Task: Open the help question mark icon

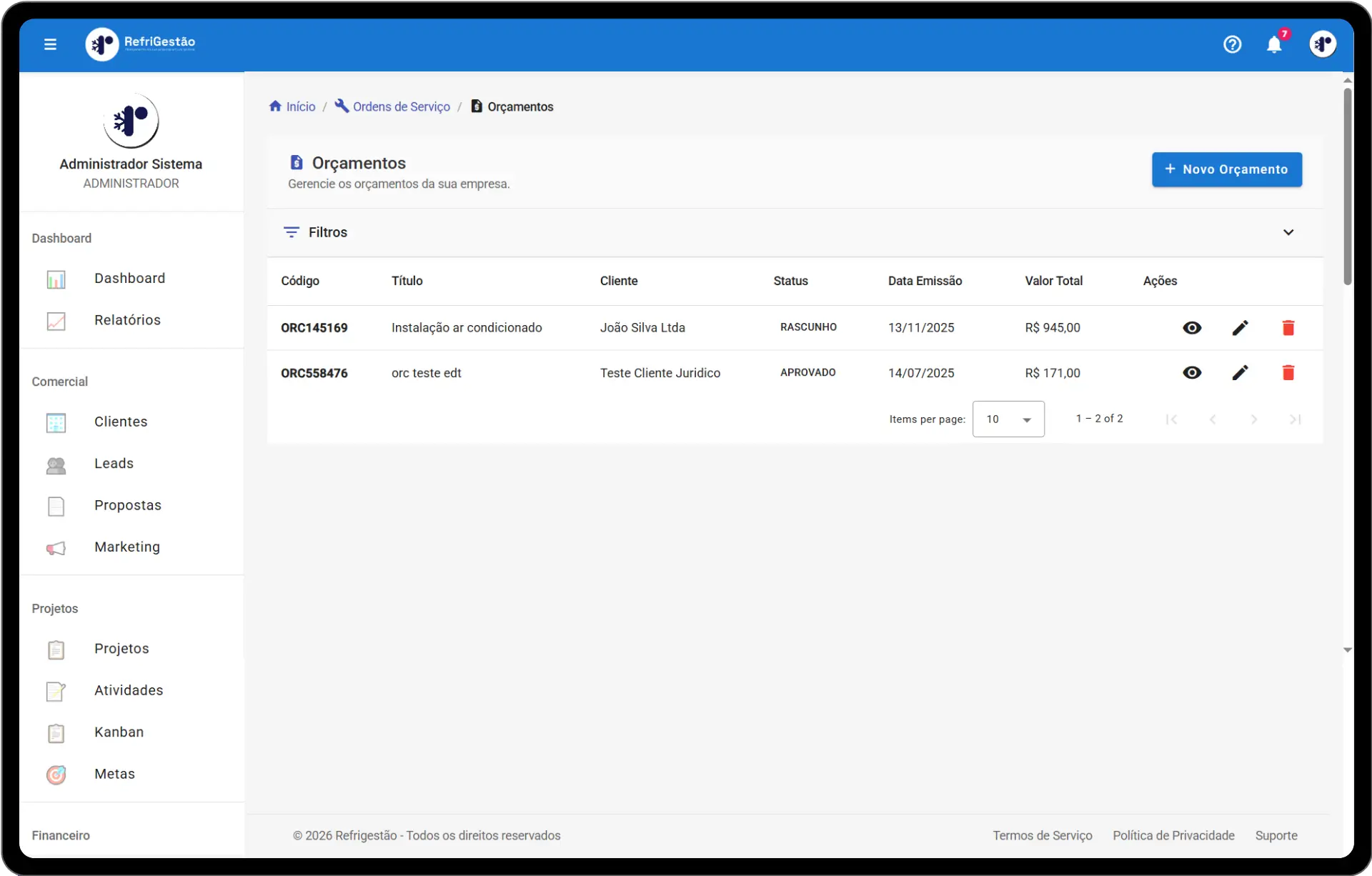Action: pos(1232,44)
